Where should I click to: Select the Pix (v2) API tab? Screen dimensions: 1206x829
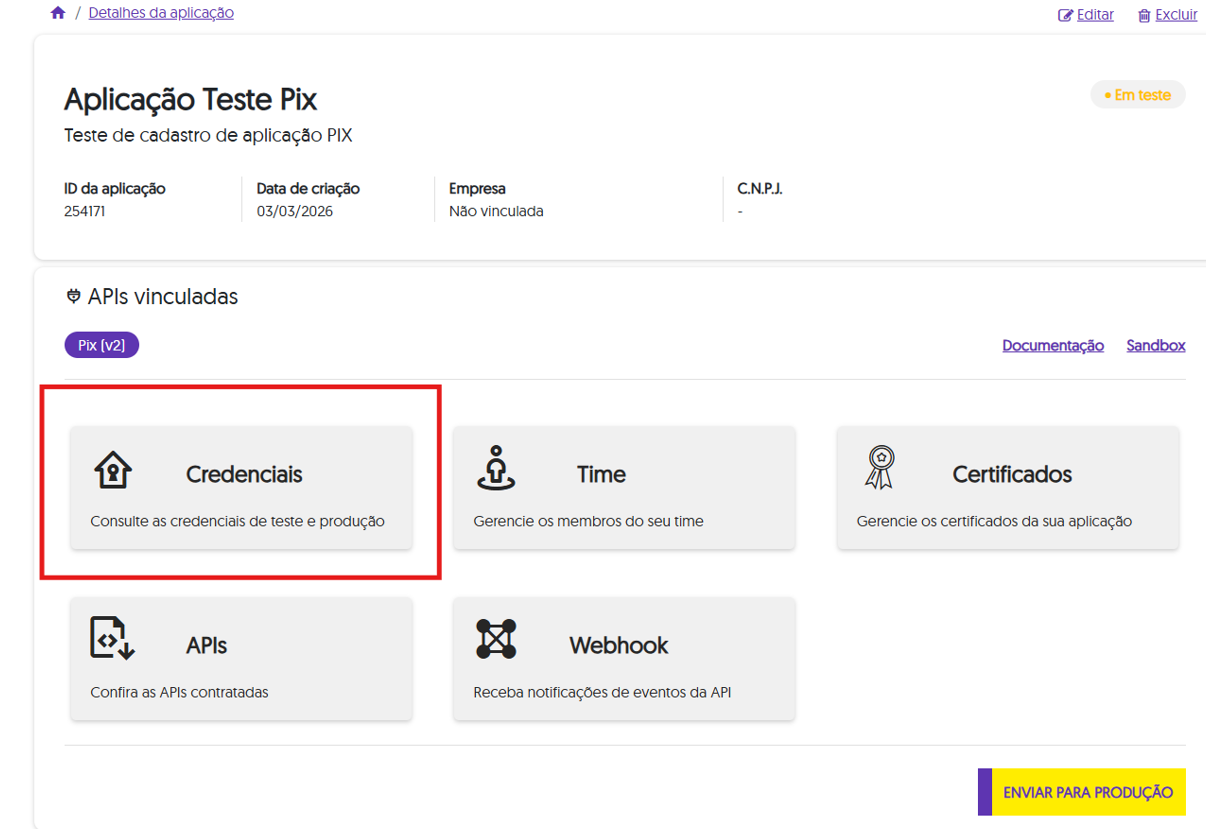102,345
